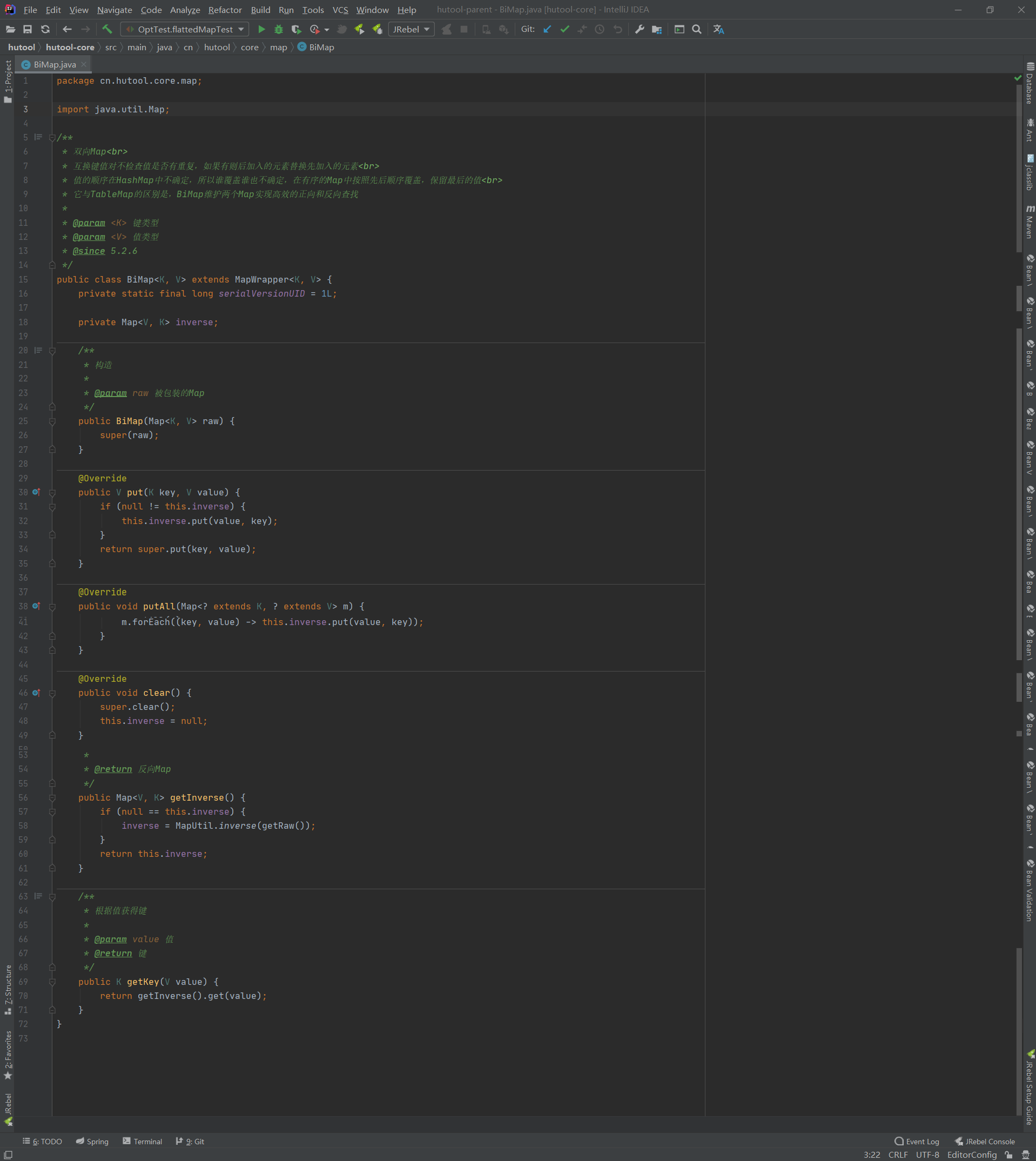Screen dimensions: 1036x1161
Task: Open the Refactor menu
Action: [225, 10]
